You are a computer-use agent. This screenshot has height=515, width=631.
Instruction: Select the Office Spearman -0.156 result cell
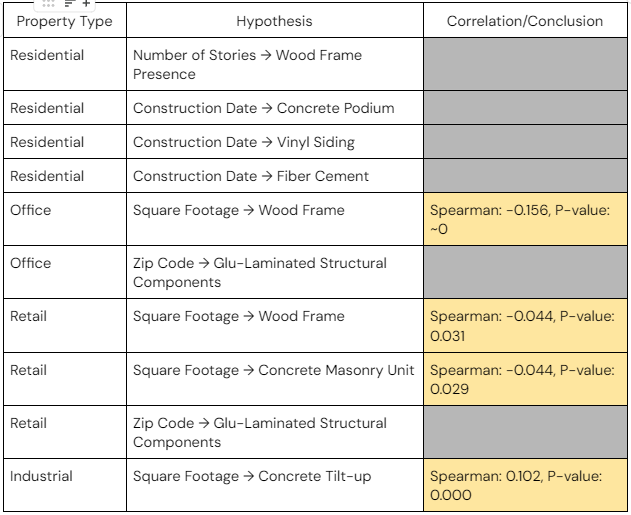[524, 219]
